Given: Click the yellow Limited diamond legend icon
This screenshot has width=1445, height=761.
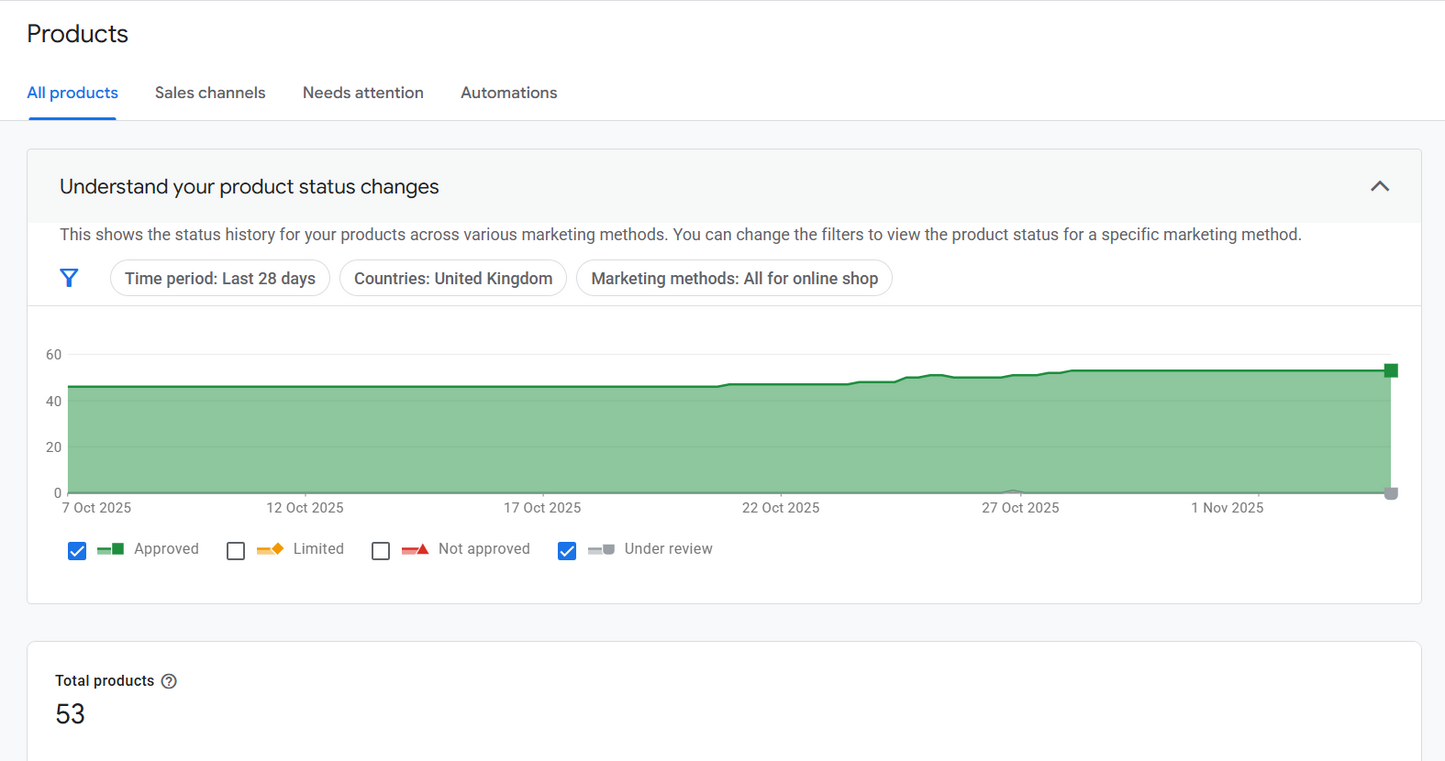Looking at the screenshot, I should 268,548.
